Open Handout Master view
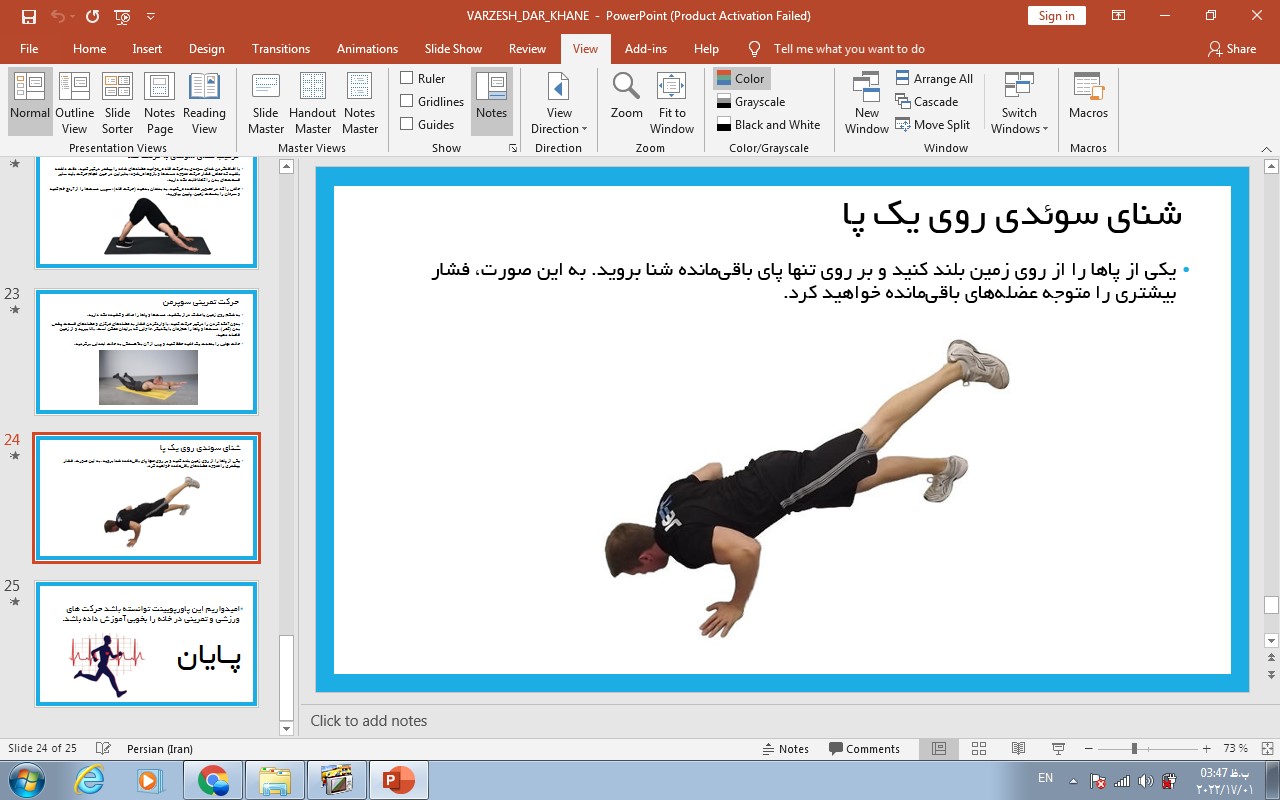Viewport: 1280px width, 800px height. click(312, 102)
